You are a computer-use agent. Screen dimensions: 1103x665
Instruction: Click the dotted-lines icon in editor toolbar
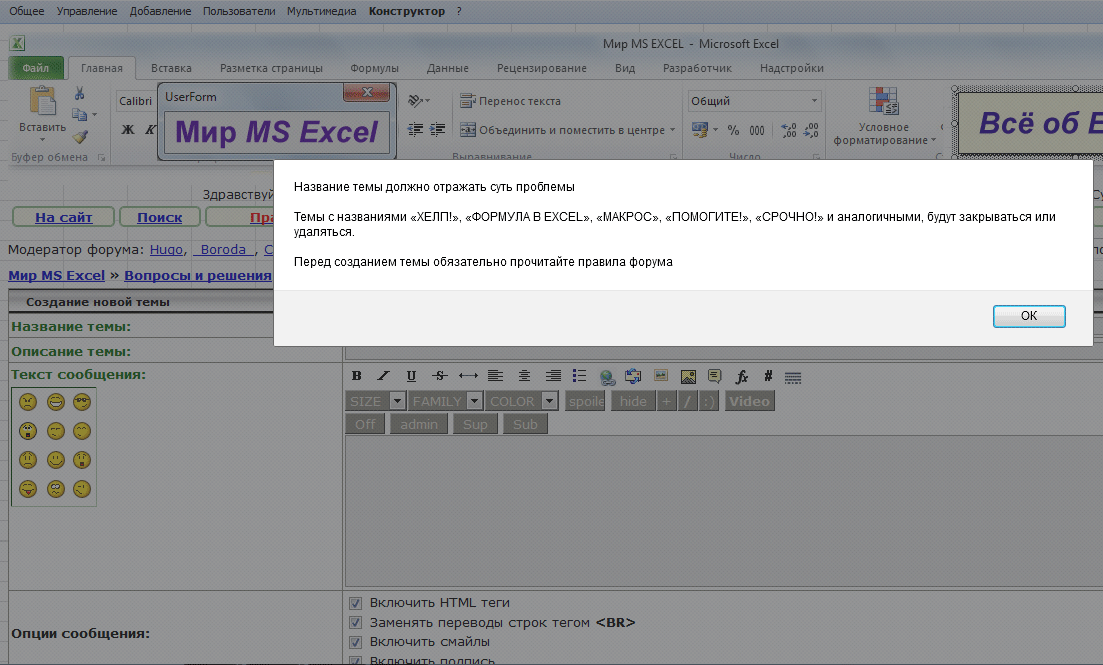pyautogui.click(x=793, y=377)
